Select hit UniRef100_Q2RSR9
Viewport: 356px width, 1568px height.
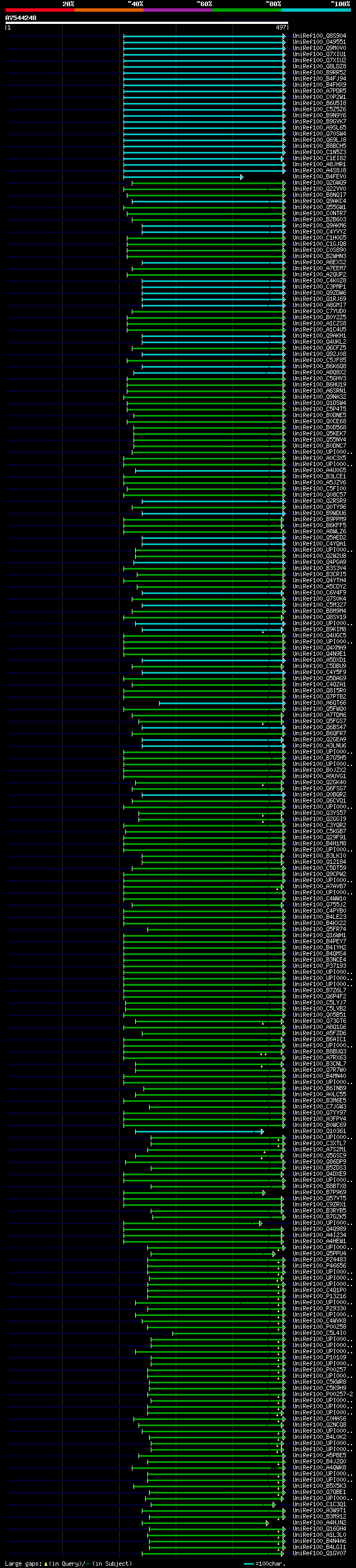[x=319, y=501]
